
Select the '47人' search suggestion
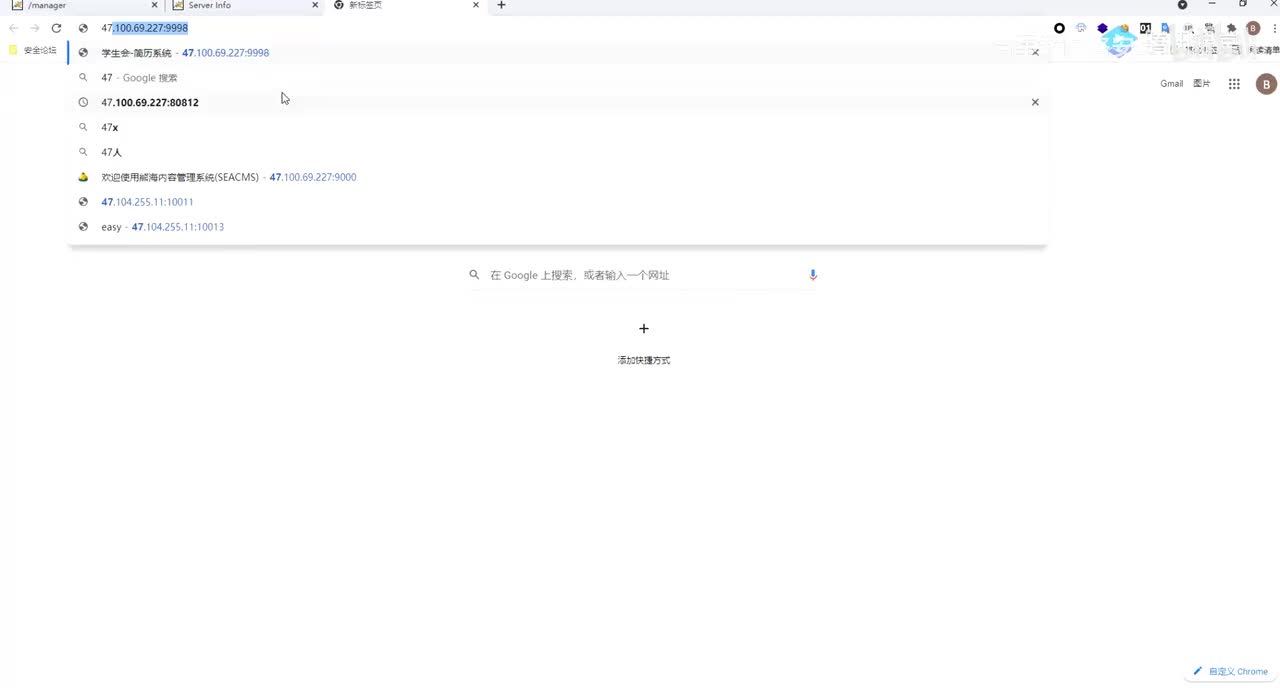coord(557,152)
